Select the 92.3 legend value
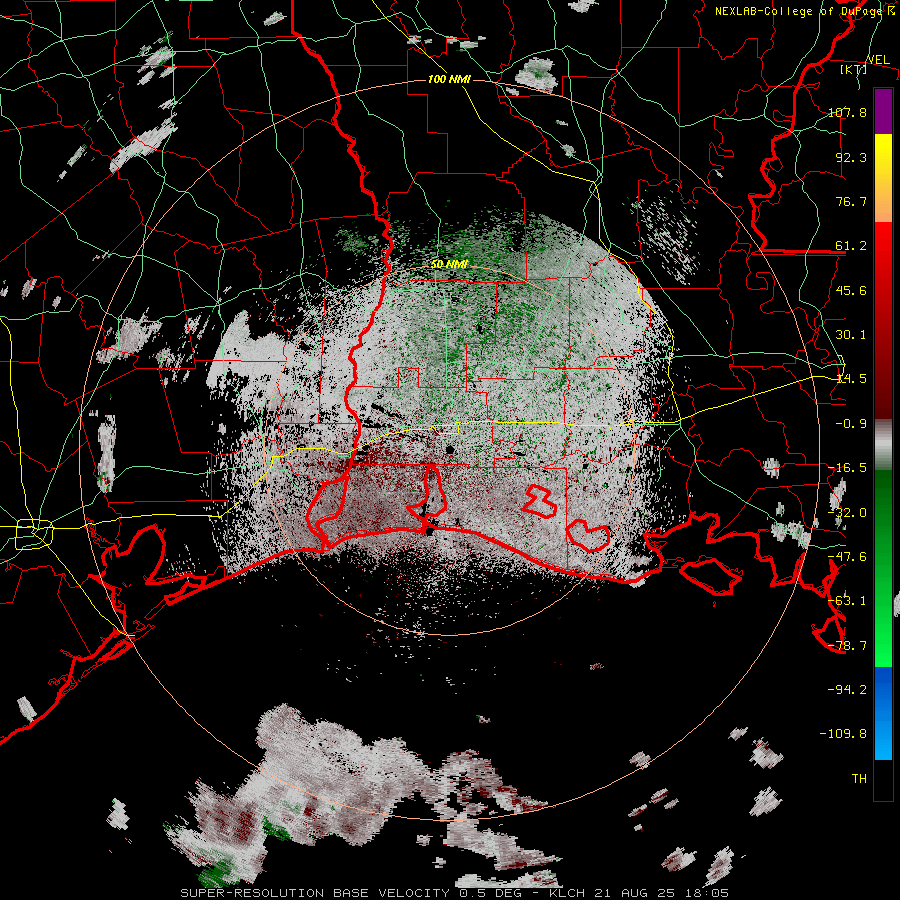The width and height of the screenshot is (900, 900). [x=851, y=157]
